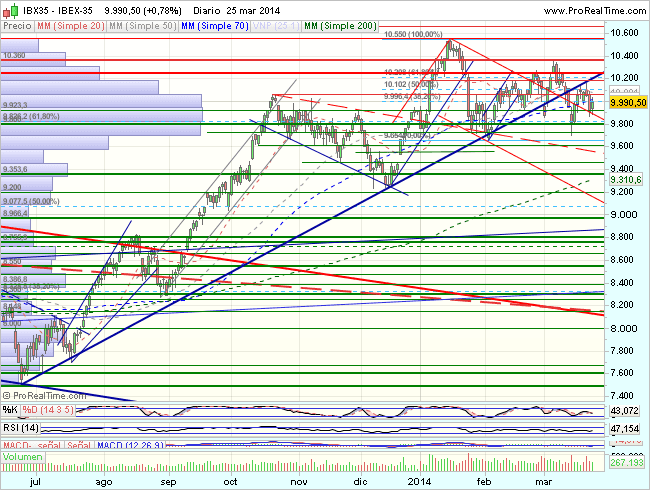Click the 9.990,50 (+0,78%) quote in header
Screen dimensions: 650x490
click(143, 11)
